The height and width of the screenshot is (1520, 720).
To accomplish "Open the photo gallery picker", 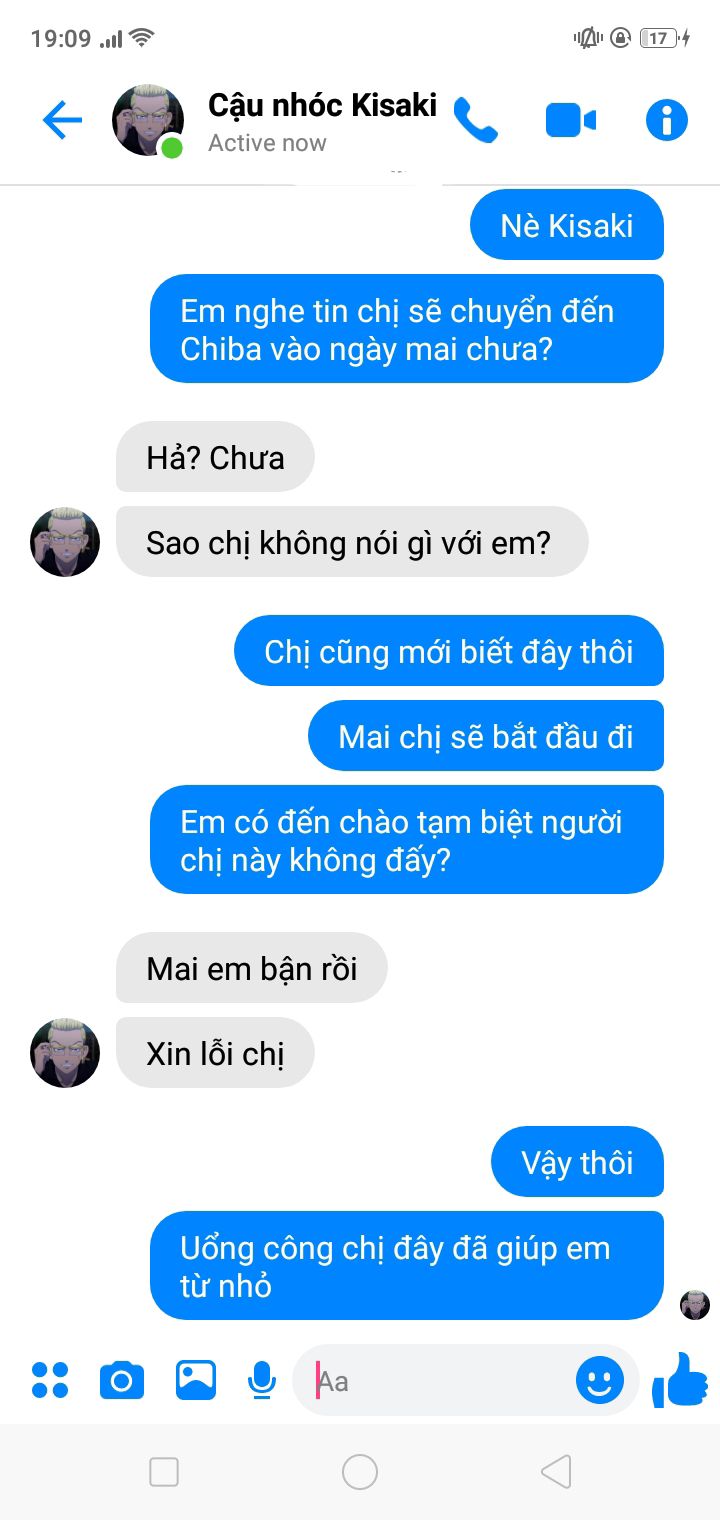I will pos(196,1380).
